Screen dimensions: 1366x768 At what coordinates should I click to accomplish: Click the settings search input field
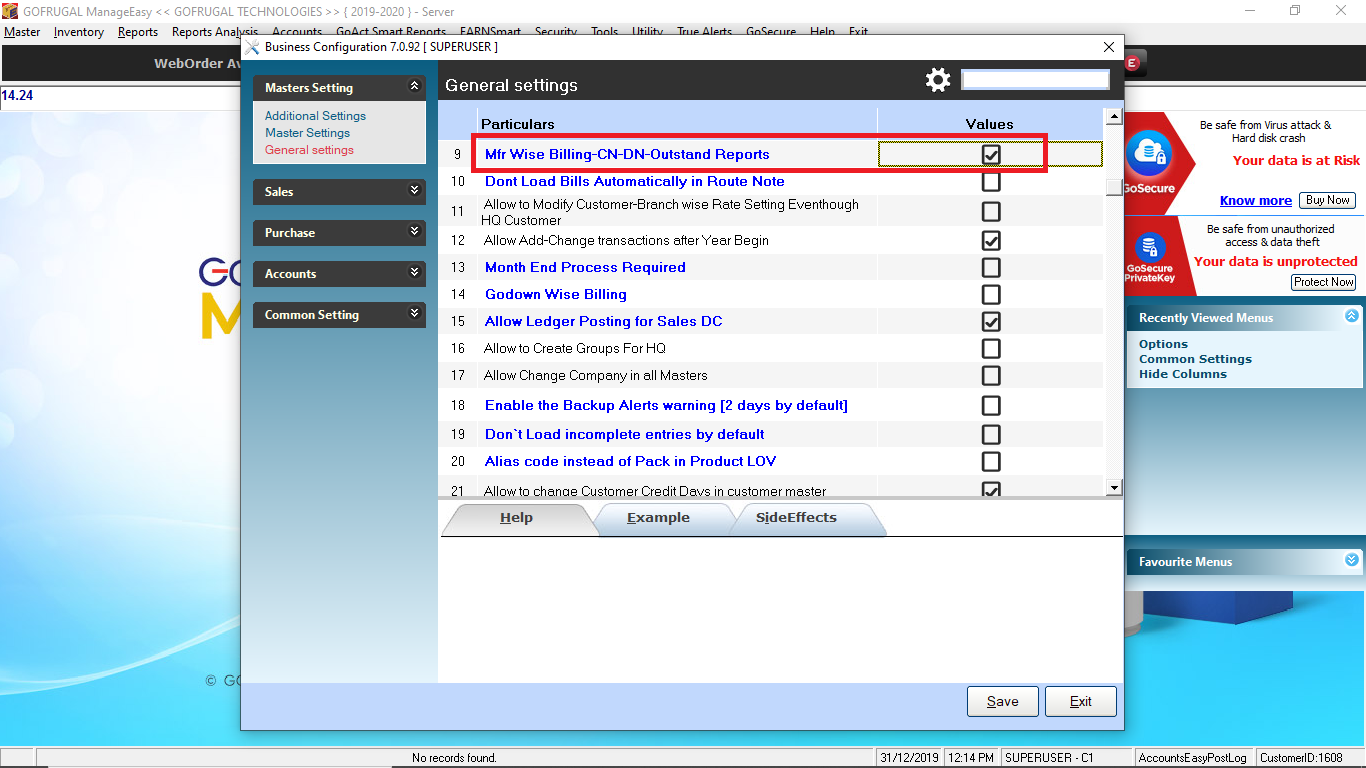(1035, 79)
